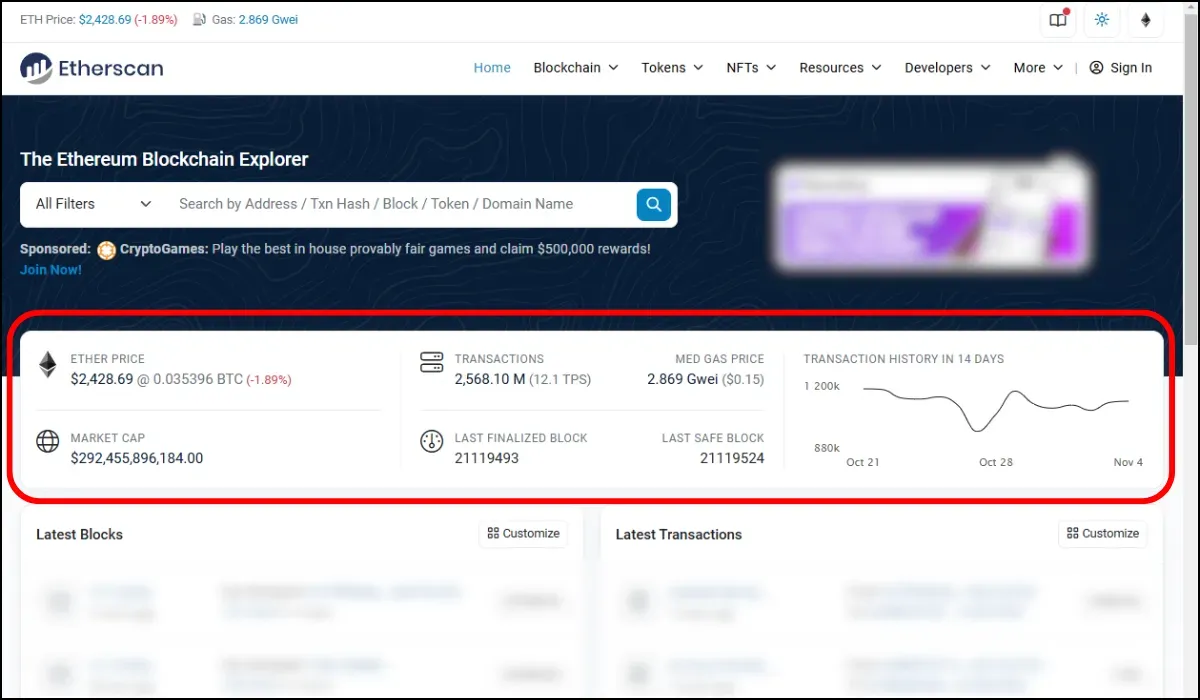
Task: Click the blue search magnifier button
Action: coord(653,204)
